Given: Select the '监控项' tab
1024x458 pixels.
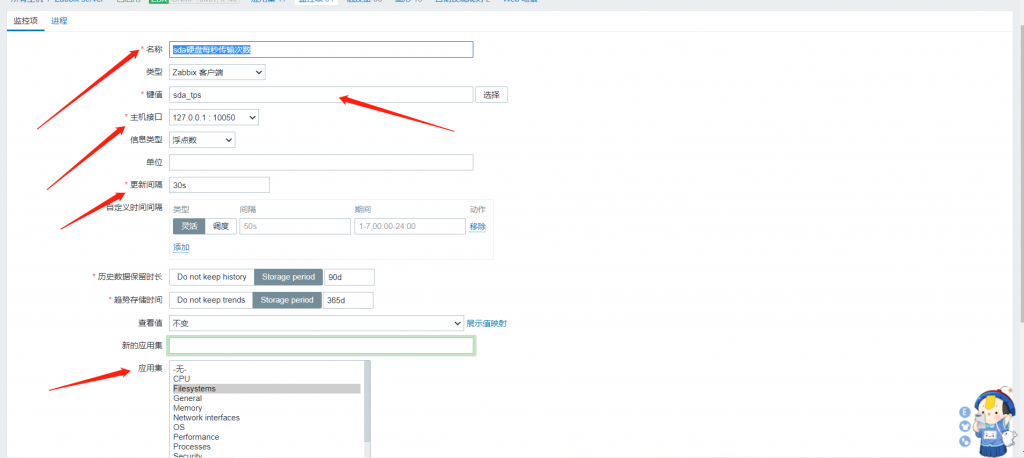Looking at the screenshot, I should click(x=25, y=20).
